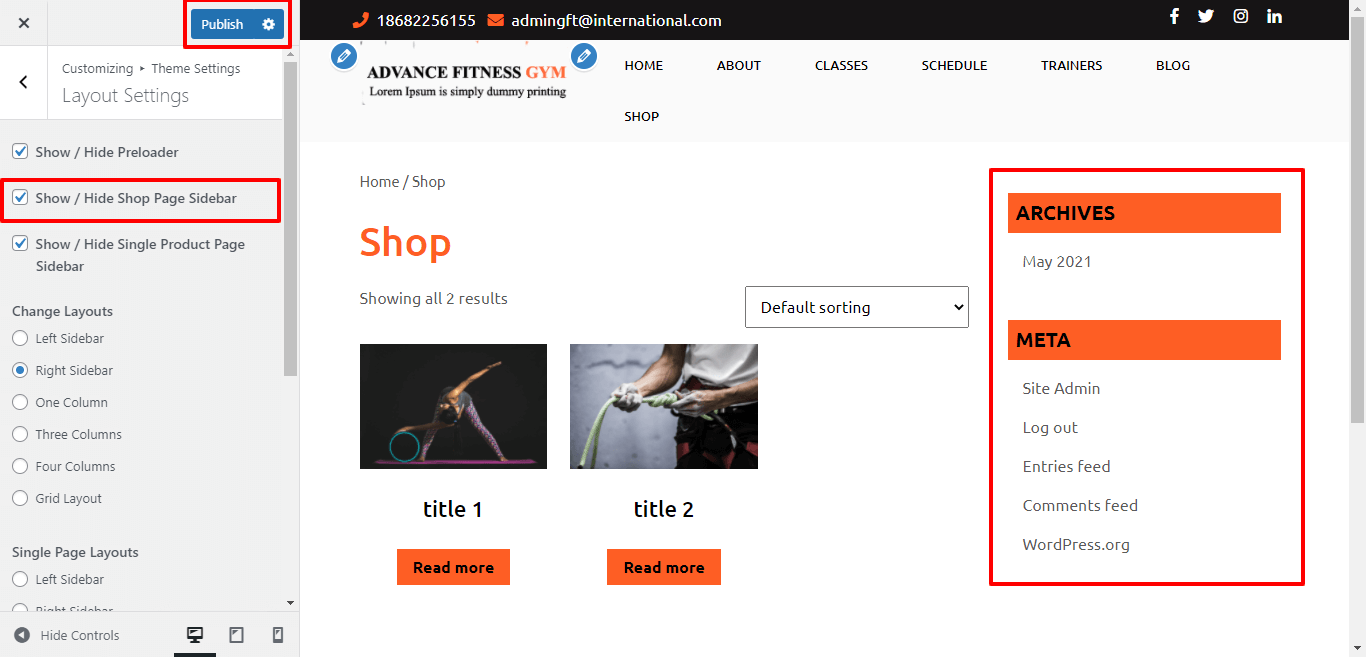Select the Three Columns layout radio

click(20, 434)
